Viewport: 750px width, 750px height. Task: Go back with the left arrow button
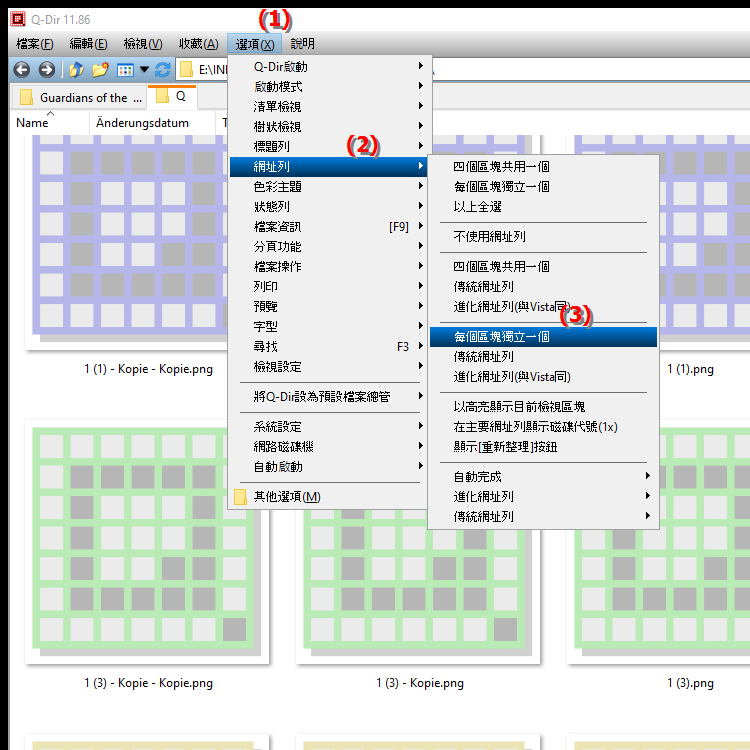point(22,70)
